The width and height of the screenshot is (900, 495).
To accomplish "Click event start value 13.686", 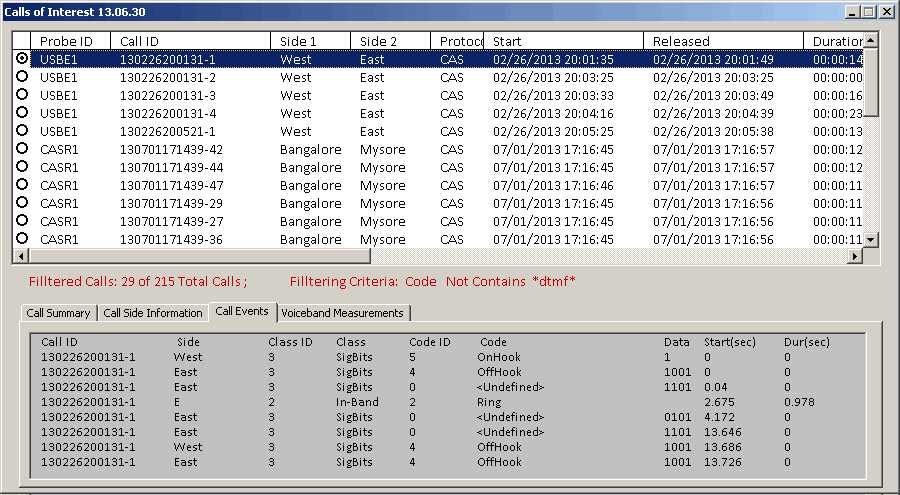I will pos(723,447).
